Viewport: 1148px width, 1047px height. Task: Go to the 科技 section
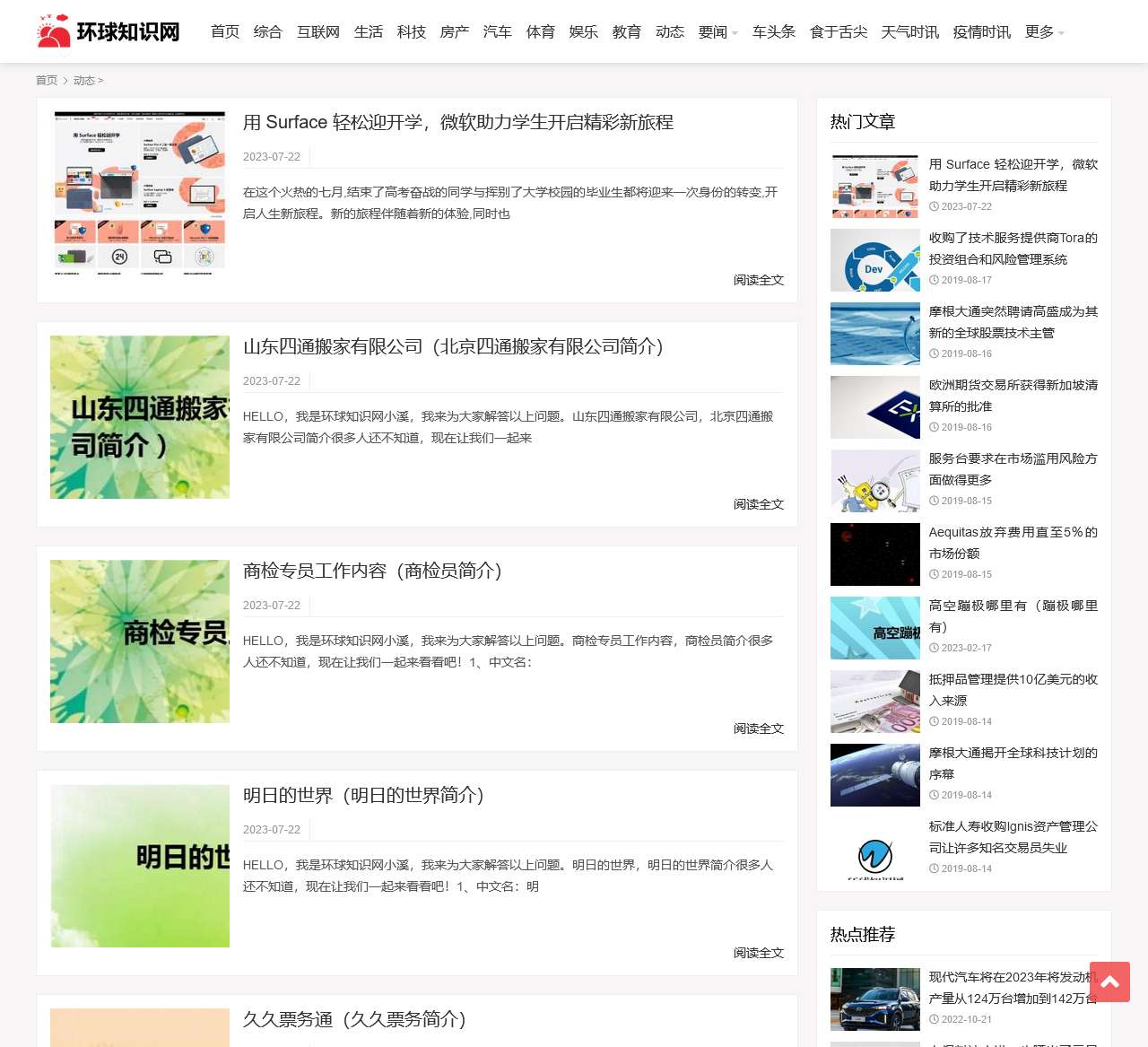(412, 31)
